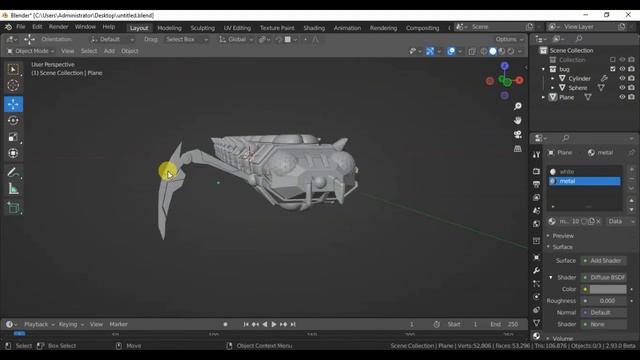Image resolution: width=640 pixels, height=360 pixels.
Task: Open the Default orientation dropdown
Action: click(x=112, y=40)
